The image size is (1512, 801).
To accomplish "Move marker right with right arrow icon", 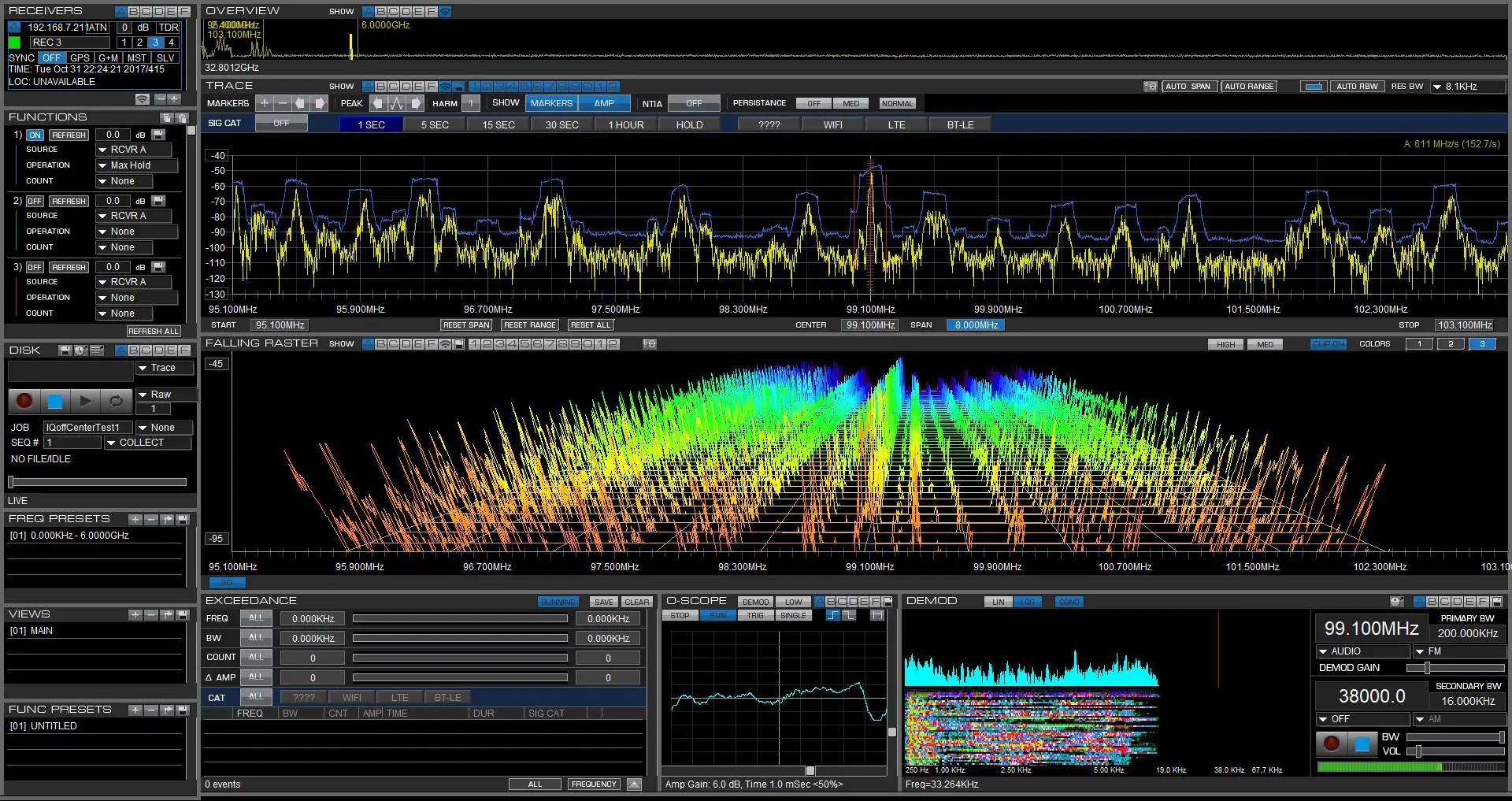I will tap(319, 103).
